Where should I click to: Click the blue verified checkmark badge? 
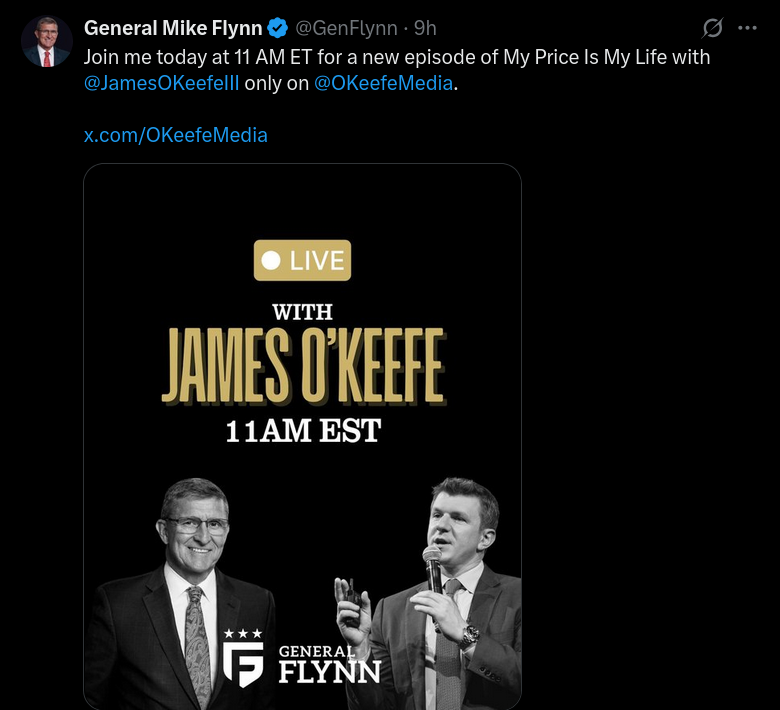point(277,28)
